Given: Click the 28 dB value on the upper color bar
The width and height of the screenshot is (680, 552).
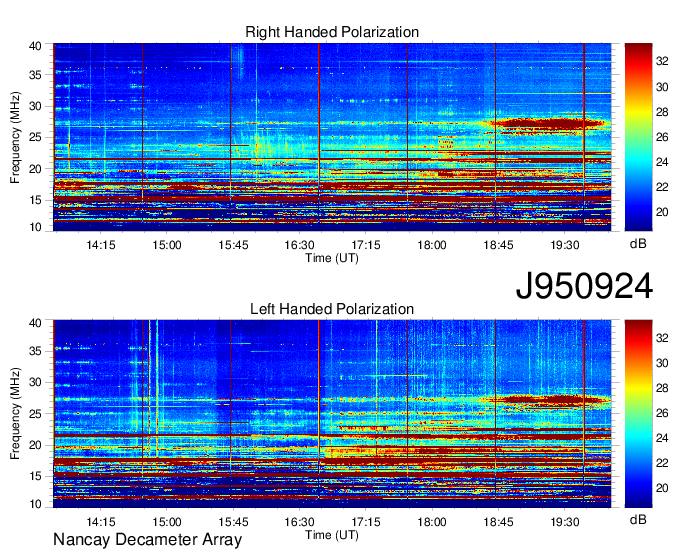Looking at the screenshot, I should (x=662, y=112).
